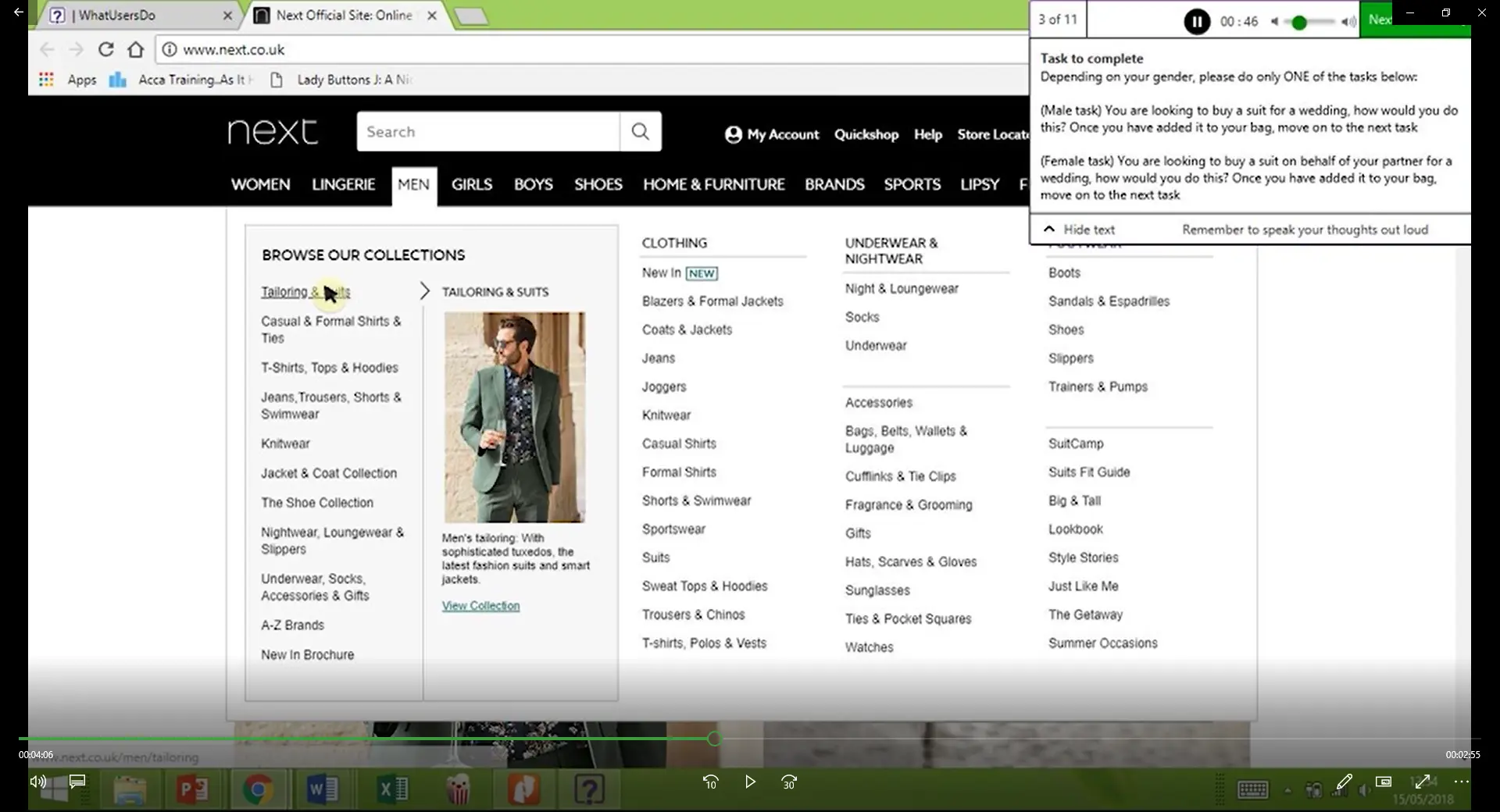Open the GIRLS menu

(472, 185)
